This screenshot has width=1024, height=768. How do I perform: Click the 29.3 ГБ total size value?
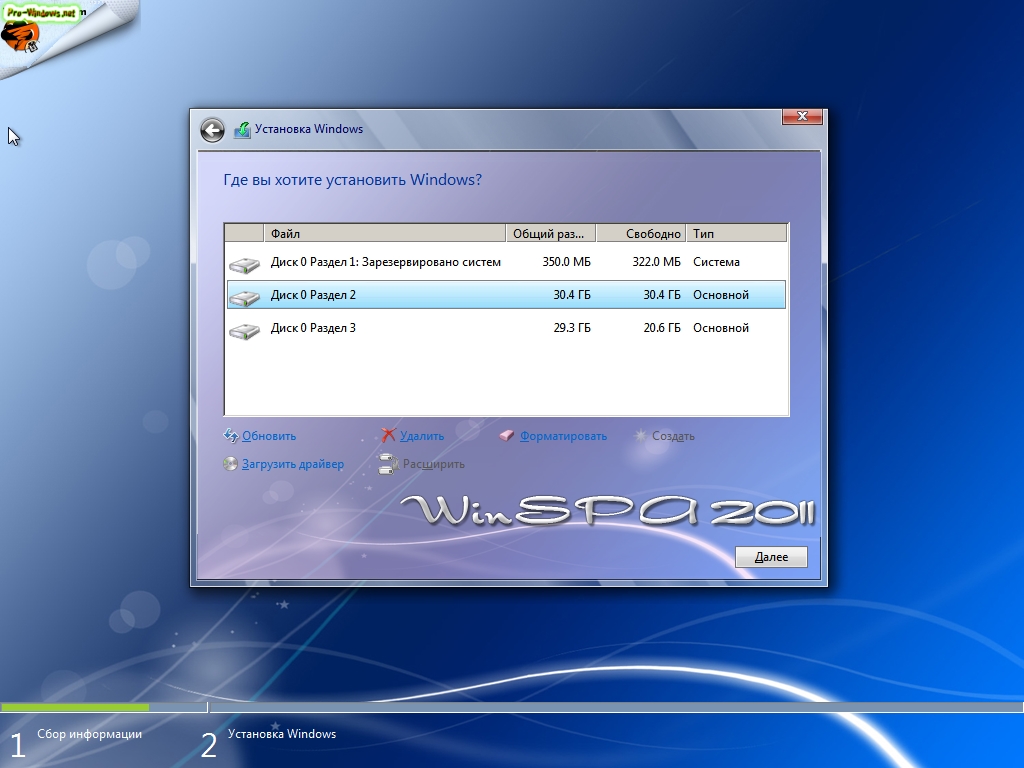pos(572,328)
